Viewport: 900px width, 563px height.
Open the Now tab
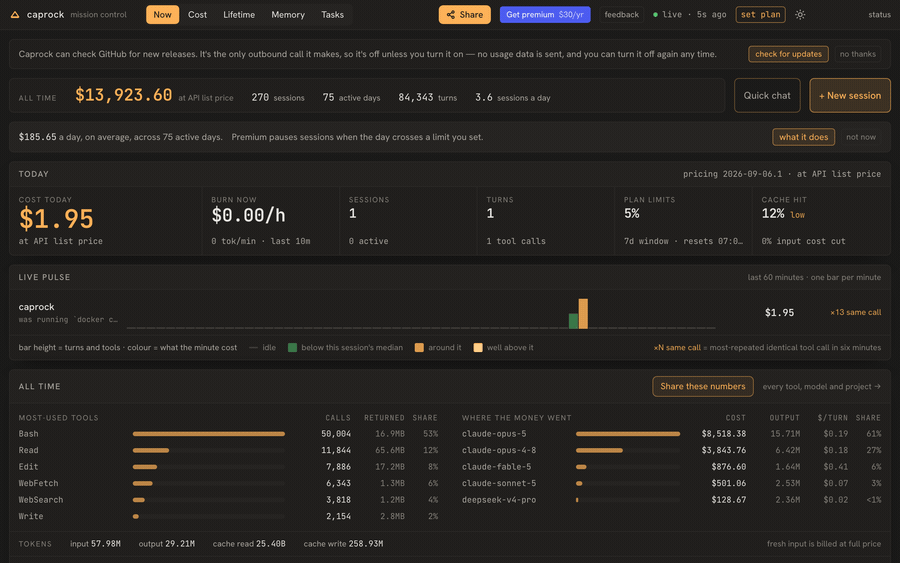[x=162, y=15]
